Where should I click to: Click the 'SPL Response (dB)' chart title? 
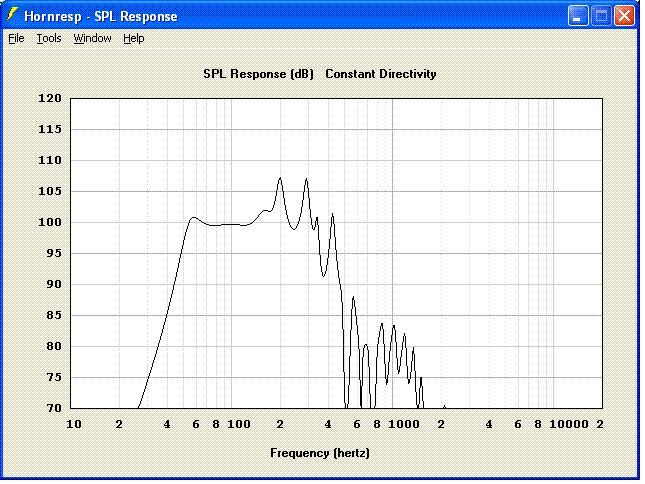258,74
